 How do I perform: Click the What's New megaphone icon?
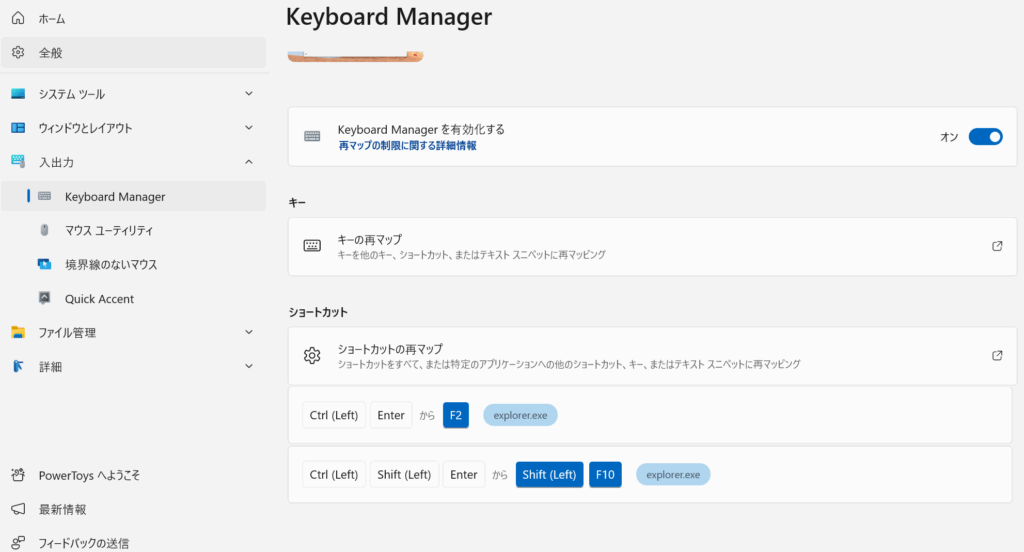pyautogui.click(x=18, y=509)
